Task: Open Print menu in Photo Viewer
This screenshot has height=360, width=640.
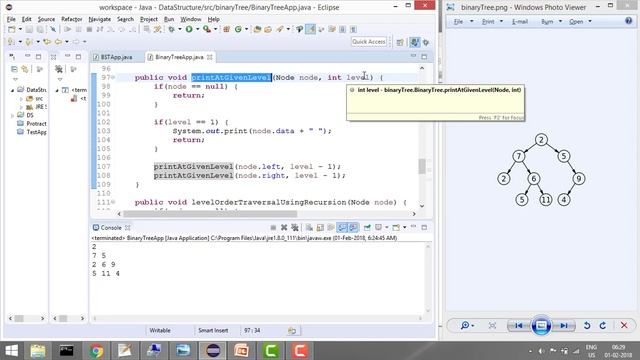Action: click(x=488, y=22)
